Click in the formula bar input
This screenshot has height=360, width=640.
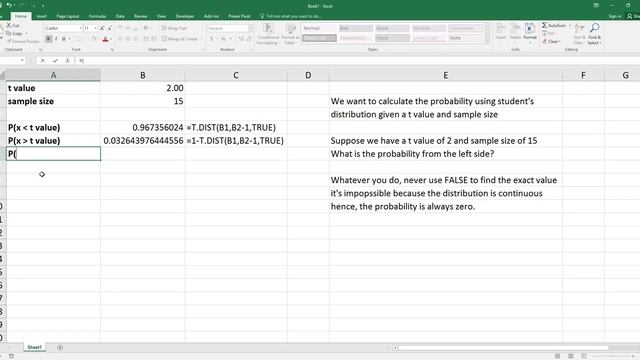pyautogui.click(x=359, y=60)
